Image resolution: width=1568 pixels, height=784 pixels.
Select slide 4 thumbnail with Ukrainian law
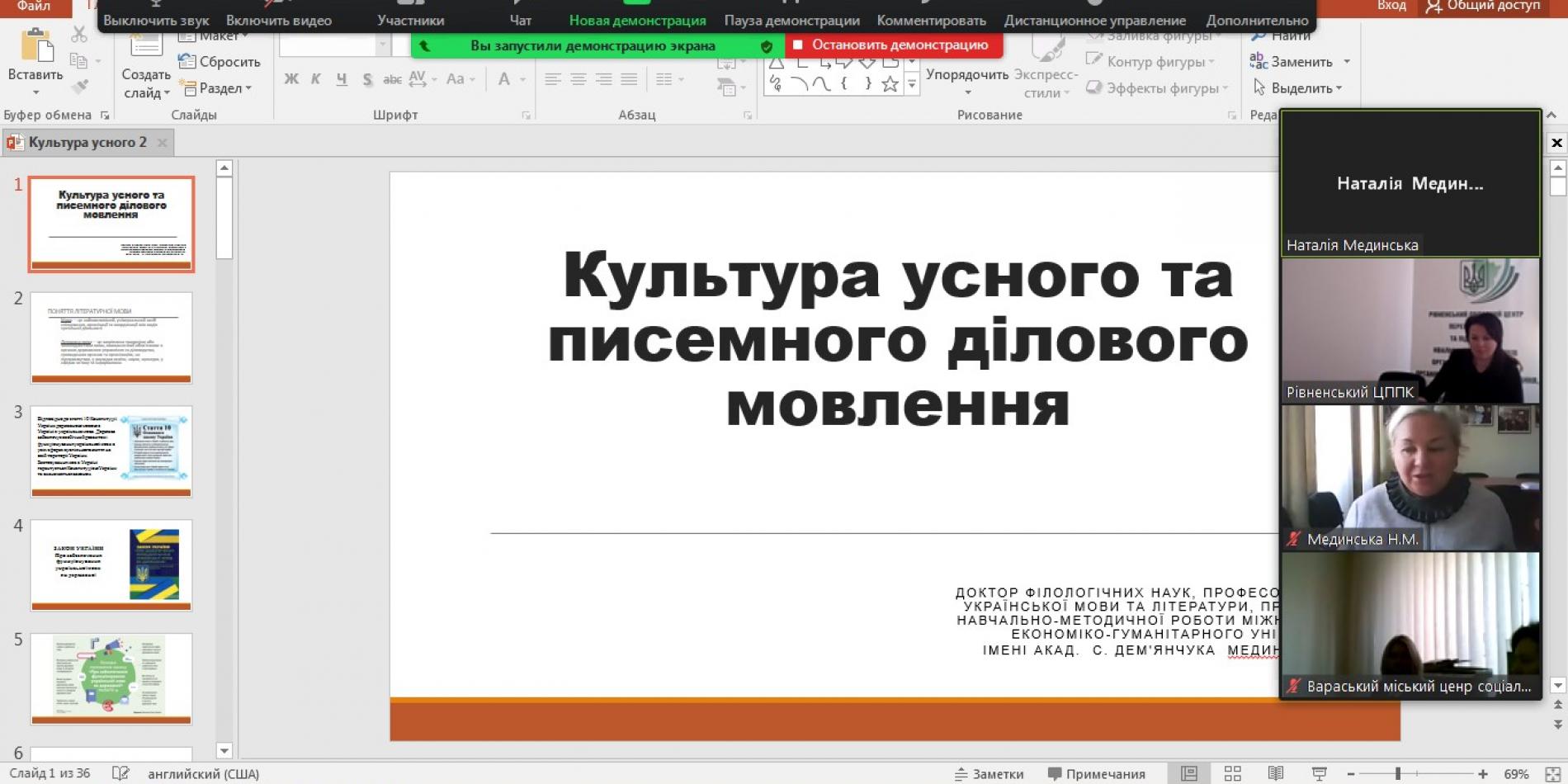[111, 565]
